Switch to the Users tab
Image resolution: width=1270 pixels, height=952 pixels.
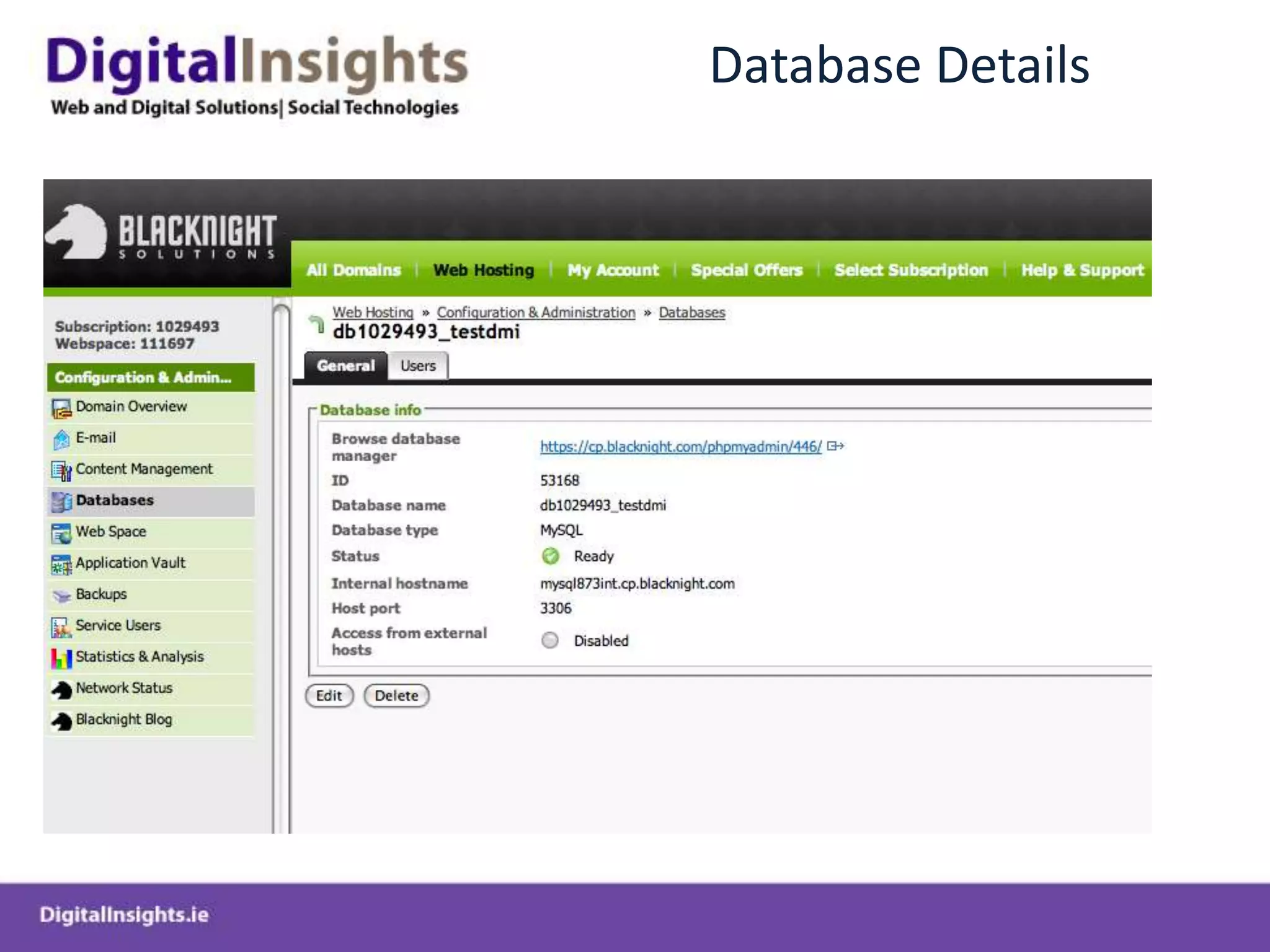417,366
